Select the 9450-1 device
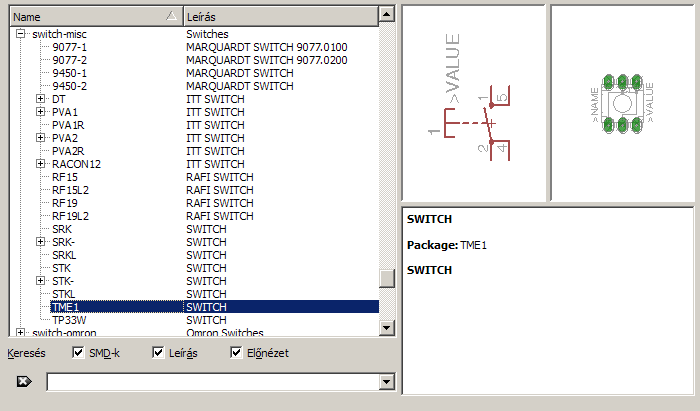 pos(70,73)
